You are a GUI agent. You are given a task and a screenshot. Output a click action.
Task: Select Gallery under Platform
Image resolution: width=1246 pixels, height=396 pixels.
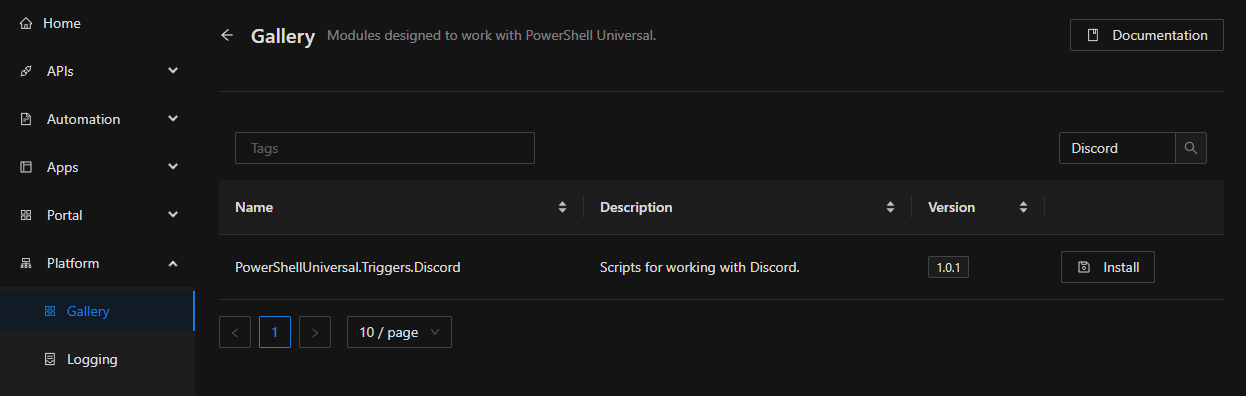point(97,311)
